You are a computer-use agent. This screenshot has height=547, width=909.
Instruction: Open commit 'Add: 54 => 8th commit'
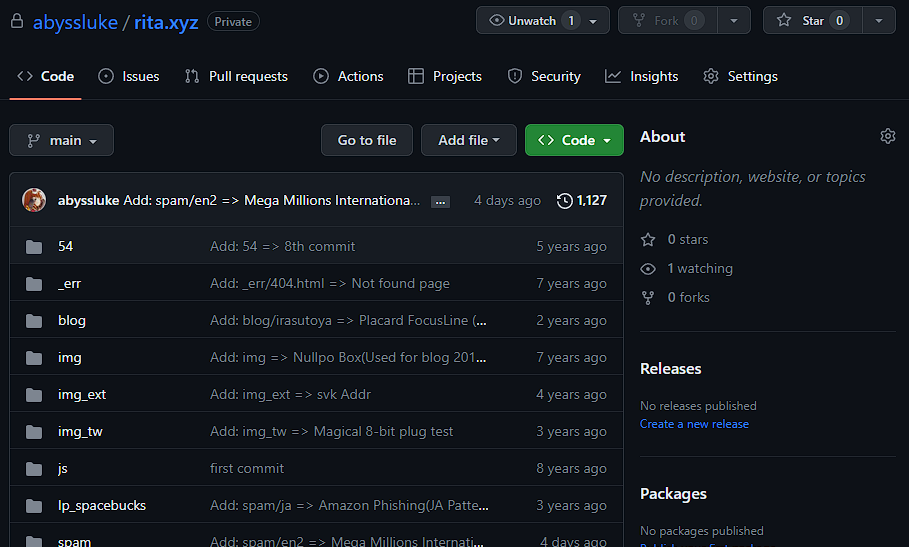click(x=282, y=246)
